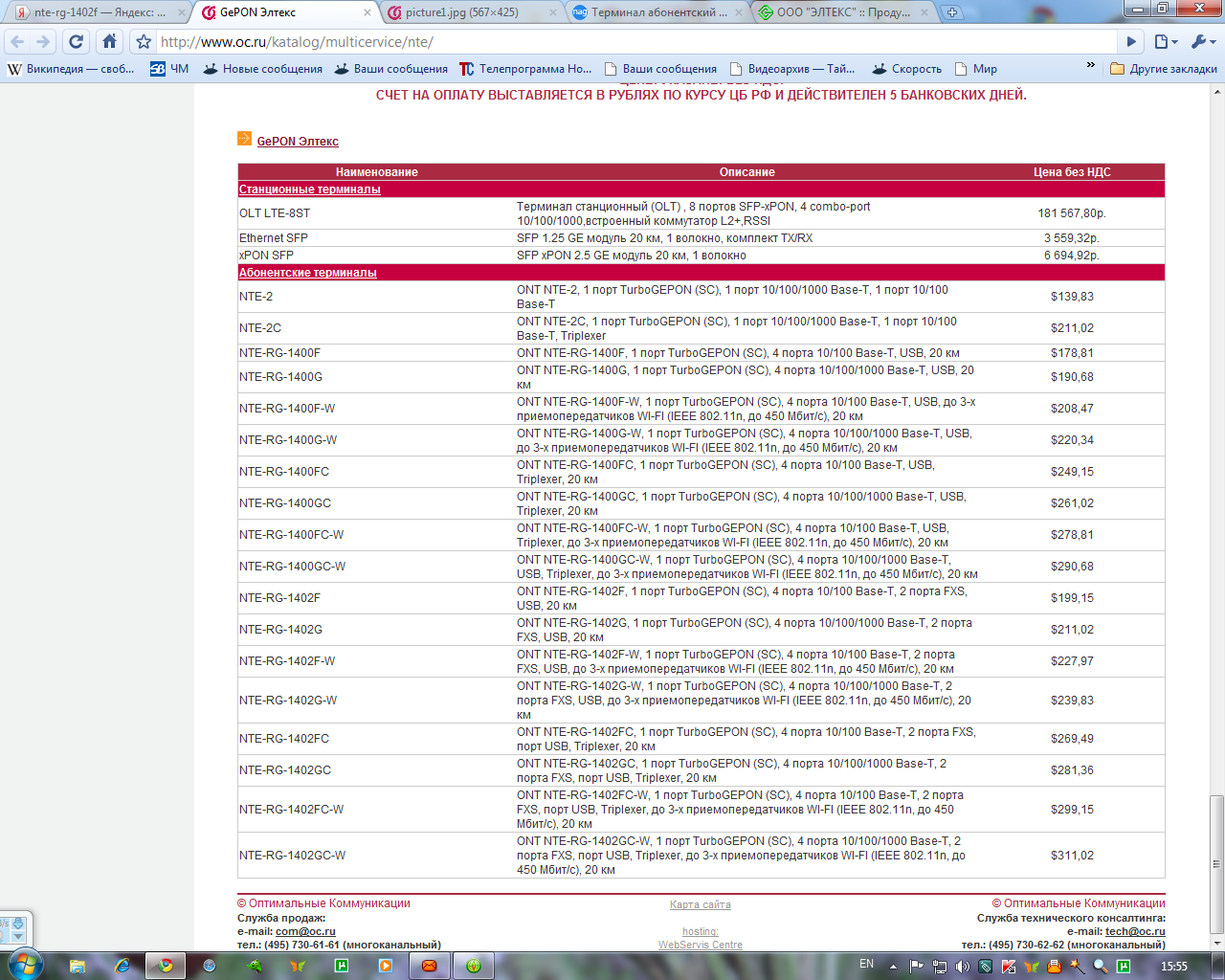Click the page vertical scrollbar thumb
The image size is (1225, 980).
click(x=1216, y=864)
